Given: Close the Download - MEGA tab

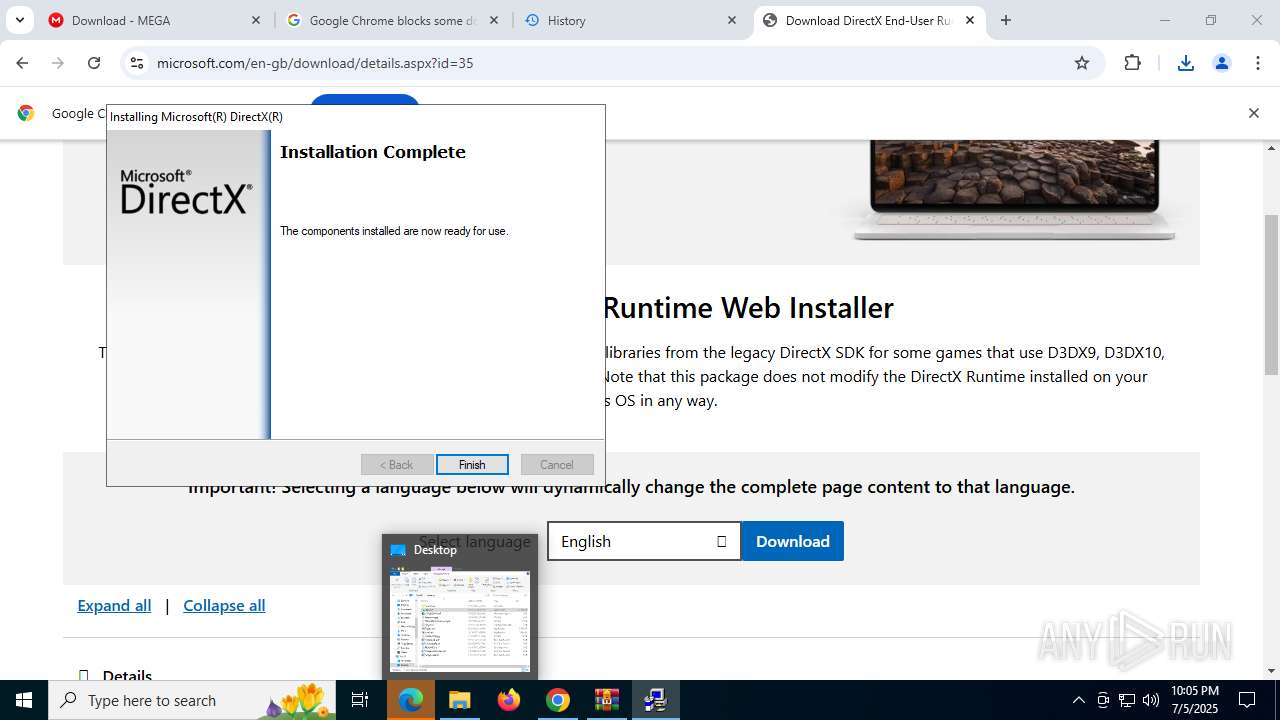Looking at the screenshot, I should [256, 20].
